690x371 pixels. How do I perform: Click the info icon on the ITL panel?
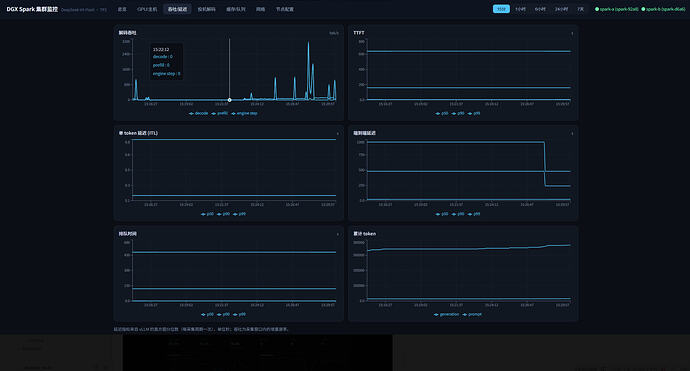[x=338, y=134]
